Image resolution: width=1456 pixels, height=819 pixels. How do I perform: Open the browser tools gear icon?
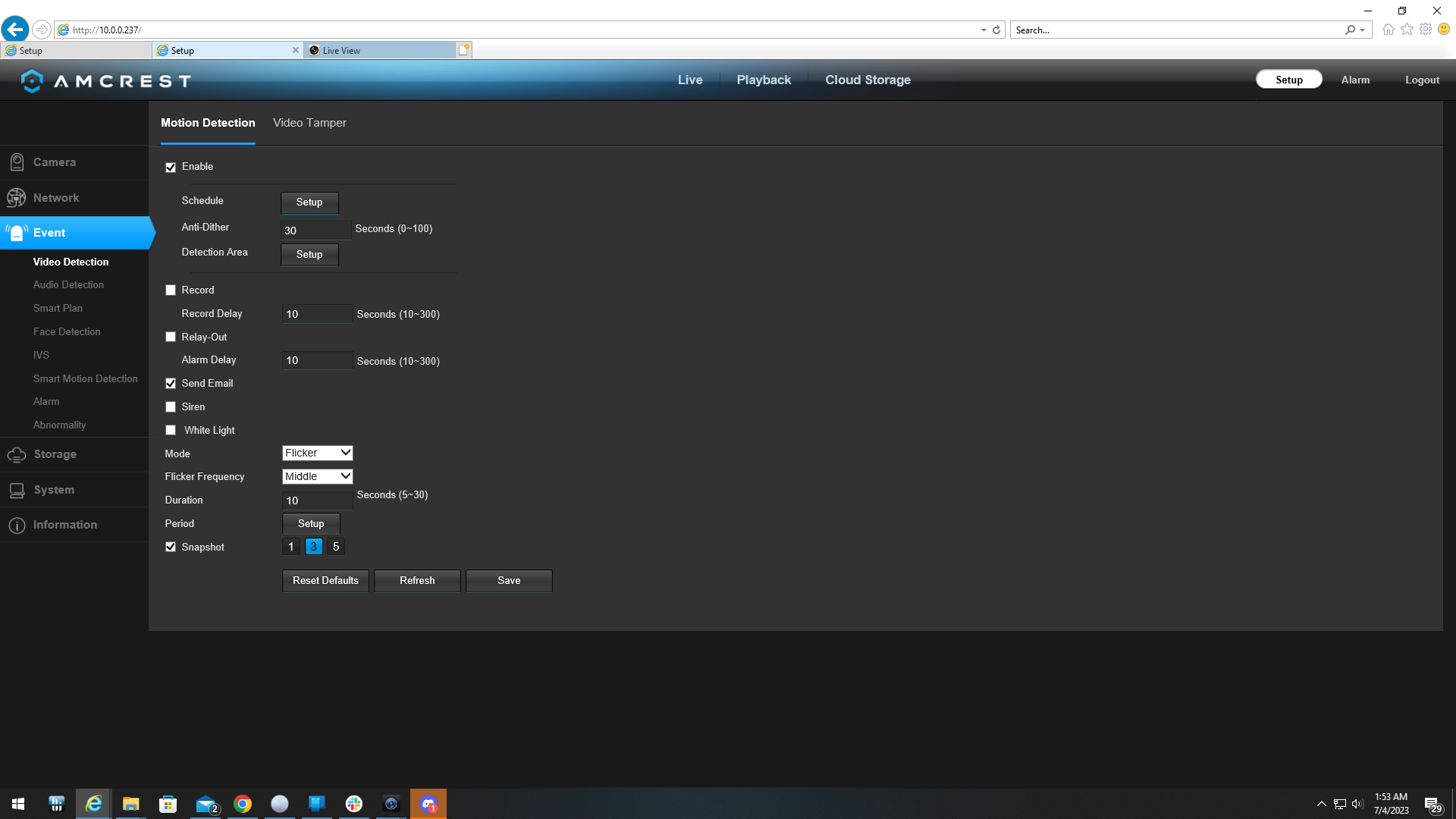1426,30
